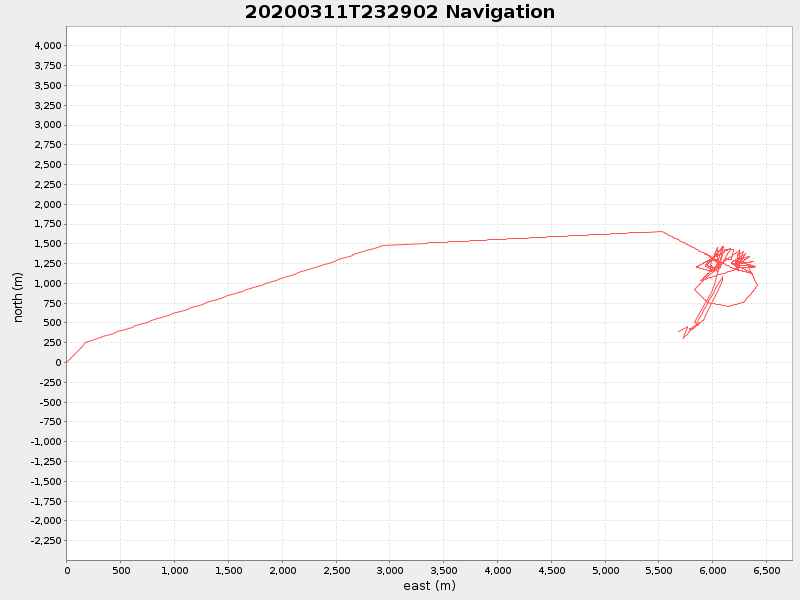Click the 4,000 north axis tick label
Screen dimensions: 800x600
(48, 45)
